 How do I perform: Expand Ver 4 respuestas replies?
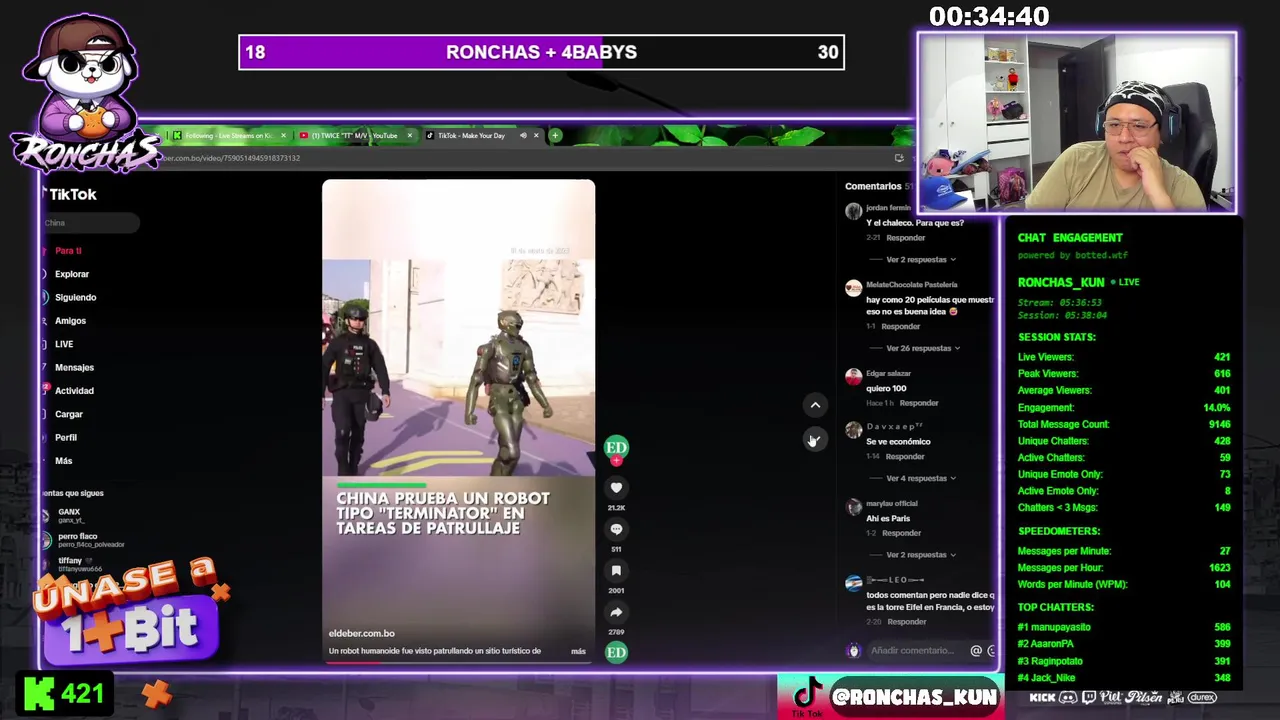[x=921, y=478]
